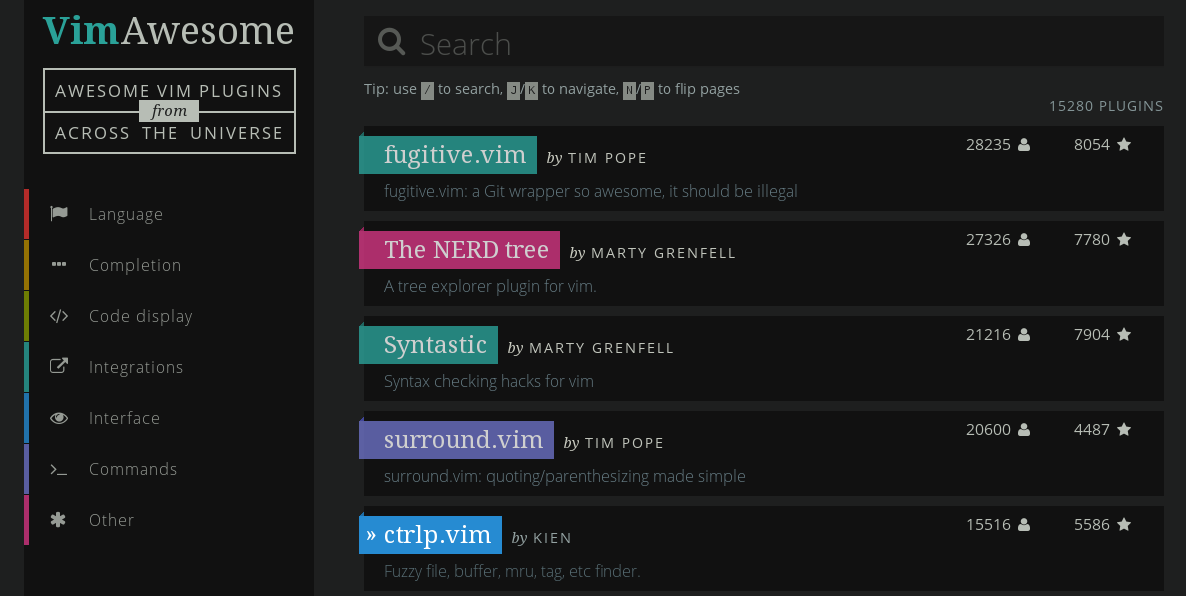This screenshot has width=1186, height=596.
Task: Click the 'P' key hint in the tip
Action: coord(647,90)
